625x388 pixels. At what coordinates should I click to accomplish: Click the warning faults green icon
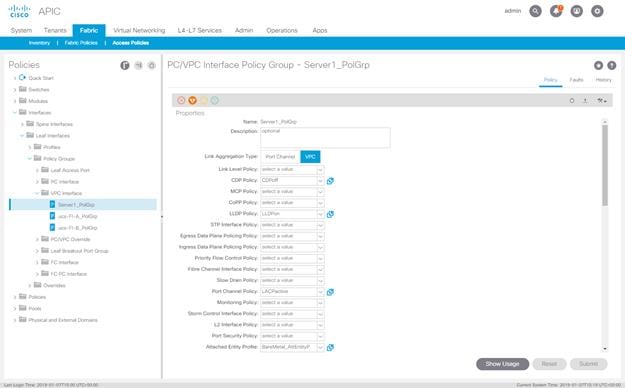(x=215, y=100)
